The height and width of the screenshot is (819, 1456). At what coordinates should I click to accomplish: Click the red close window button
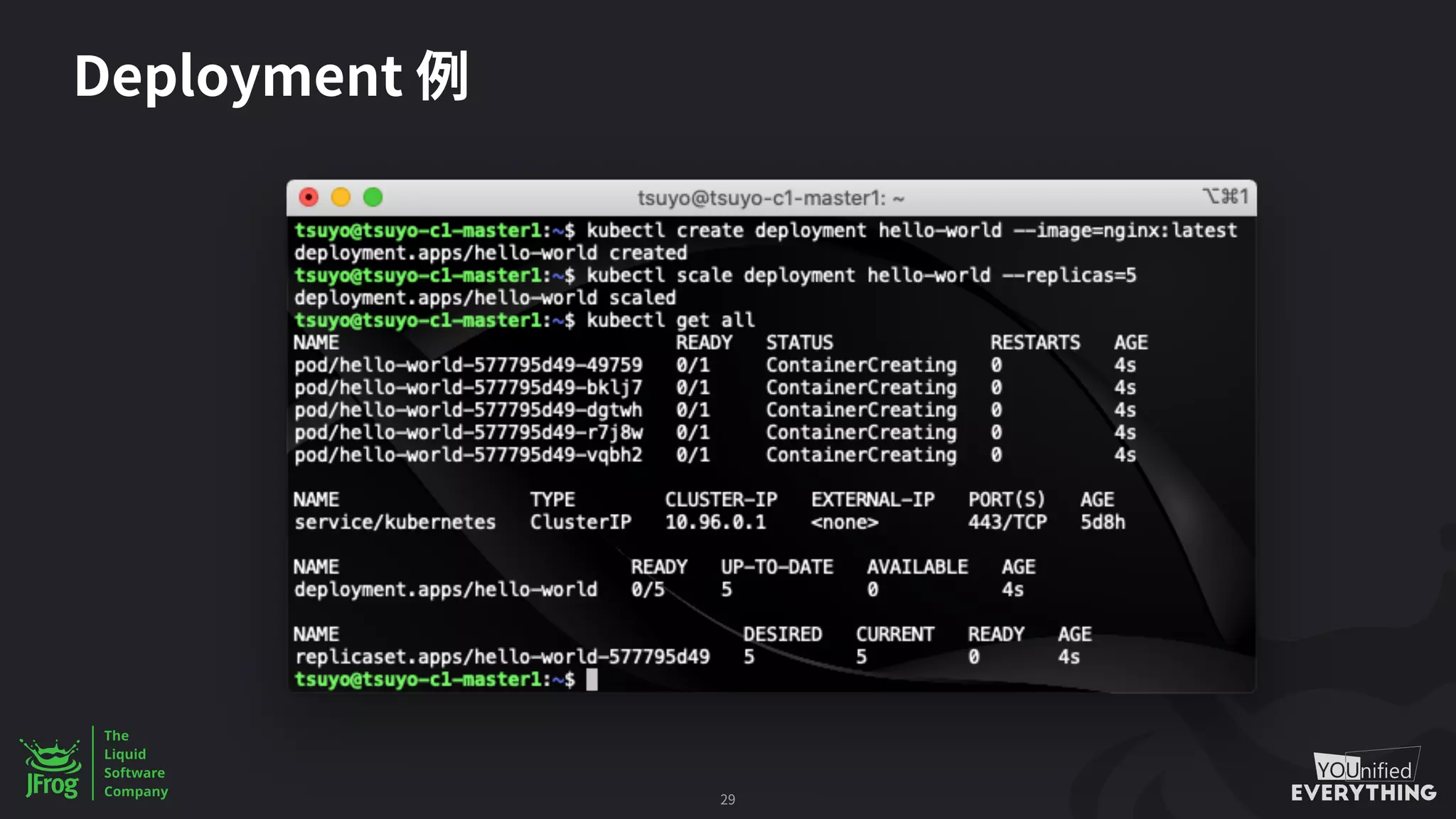(309, 197)
